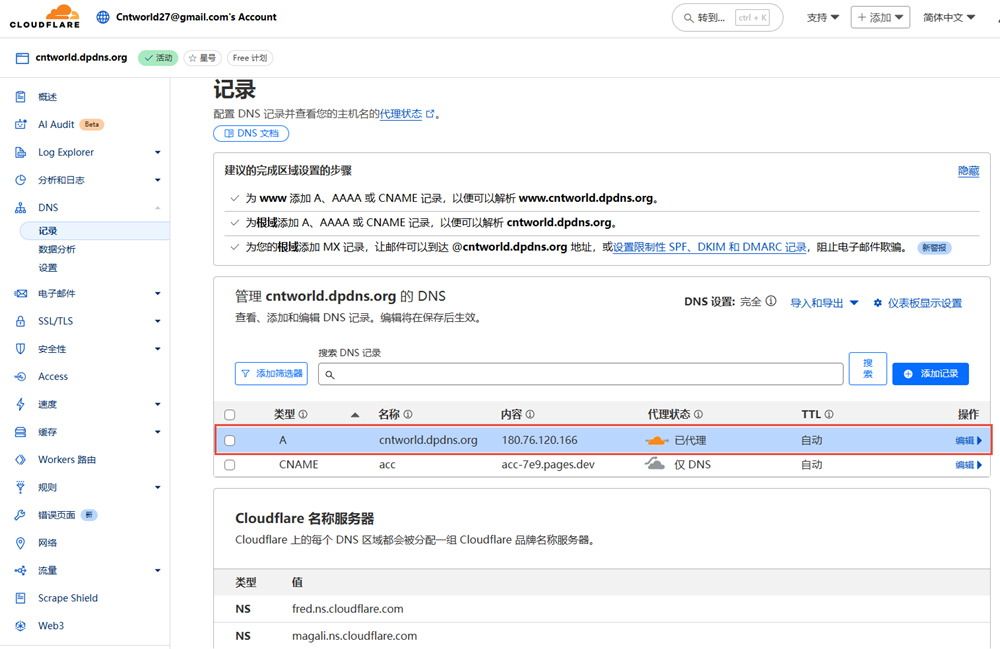Click the 星号 star button
Image resolution: width=1000 pixels, height=649 pixels.
click(202, 58)
